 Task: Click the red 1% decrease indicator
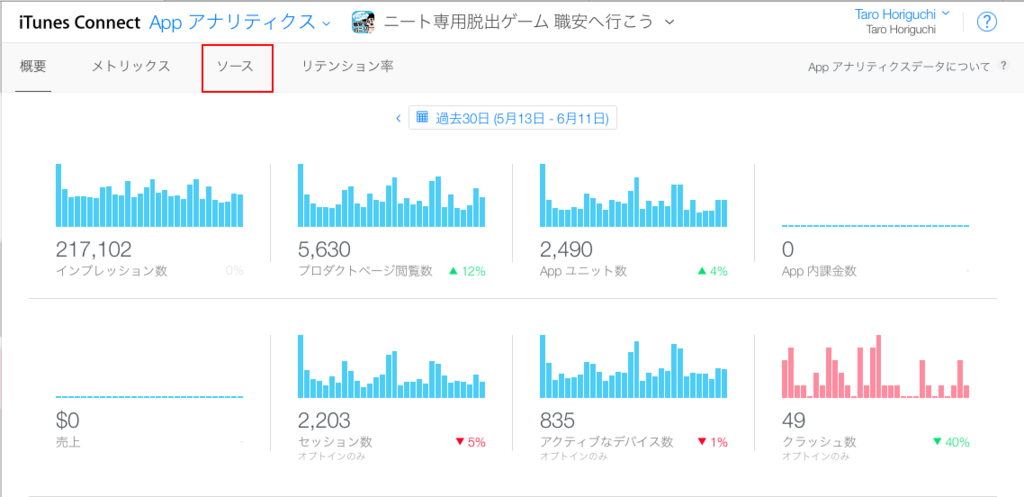point(712,442)
